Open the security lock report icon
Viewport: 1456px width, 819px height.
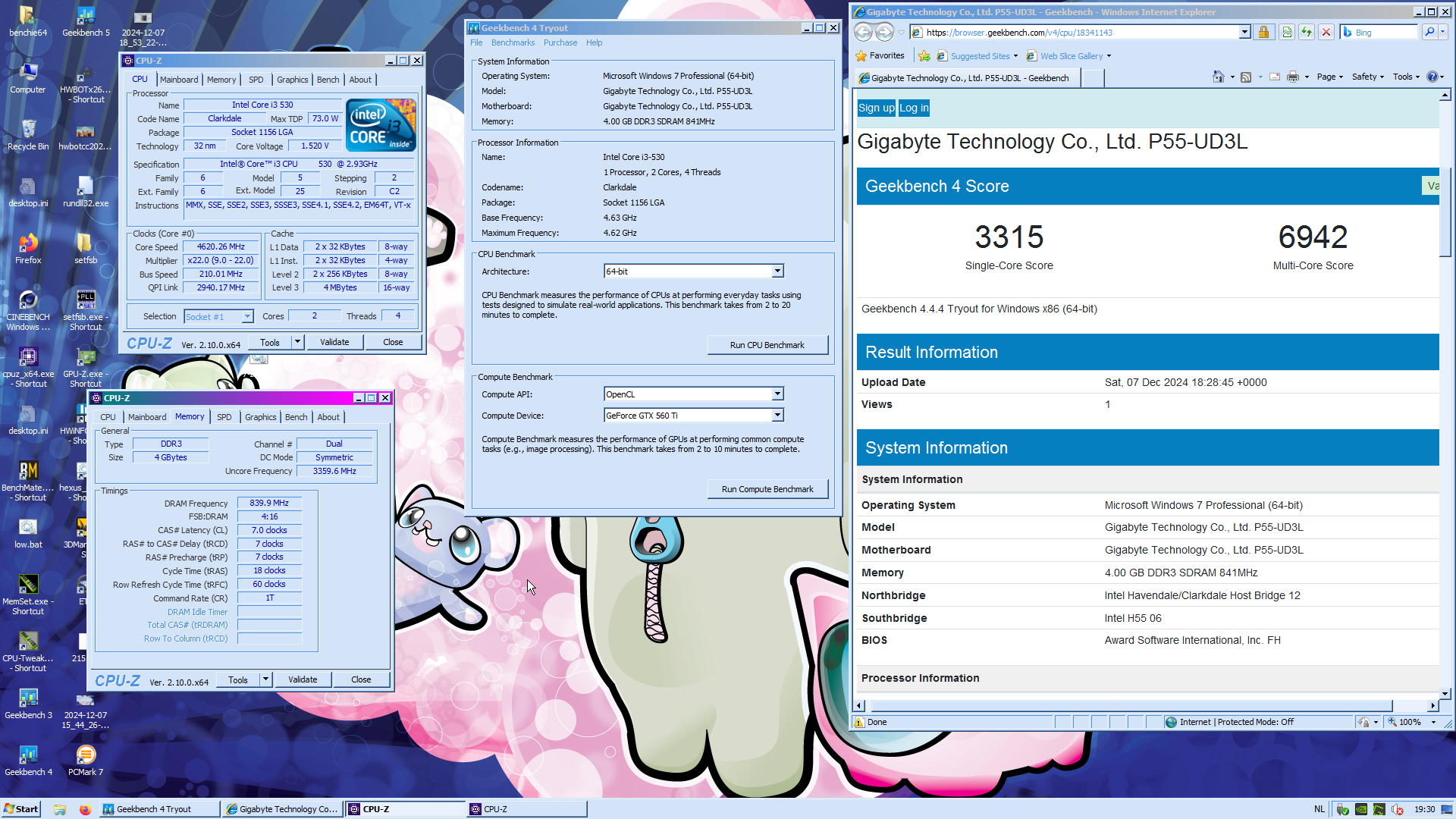coord(1263,32)
